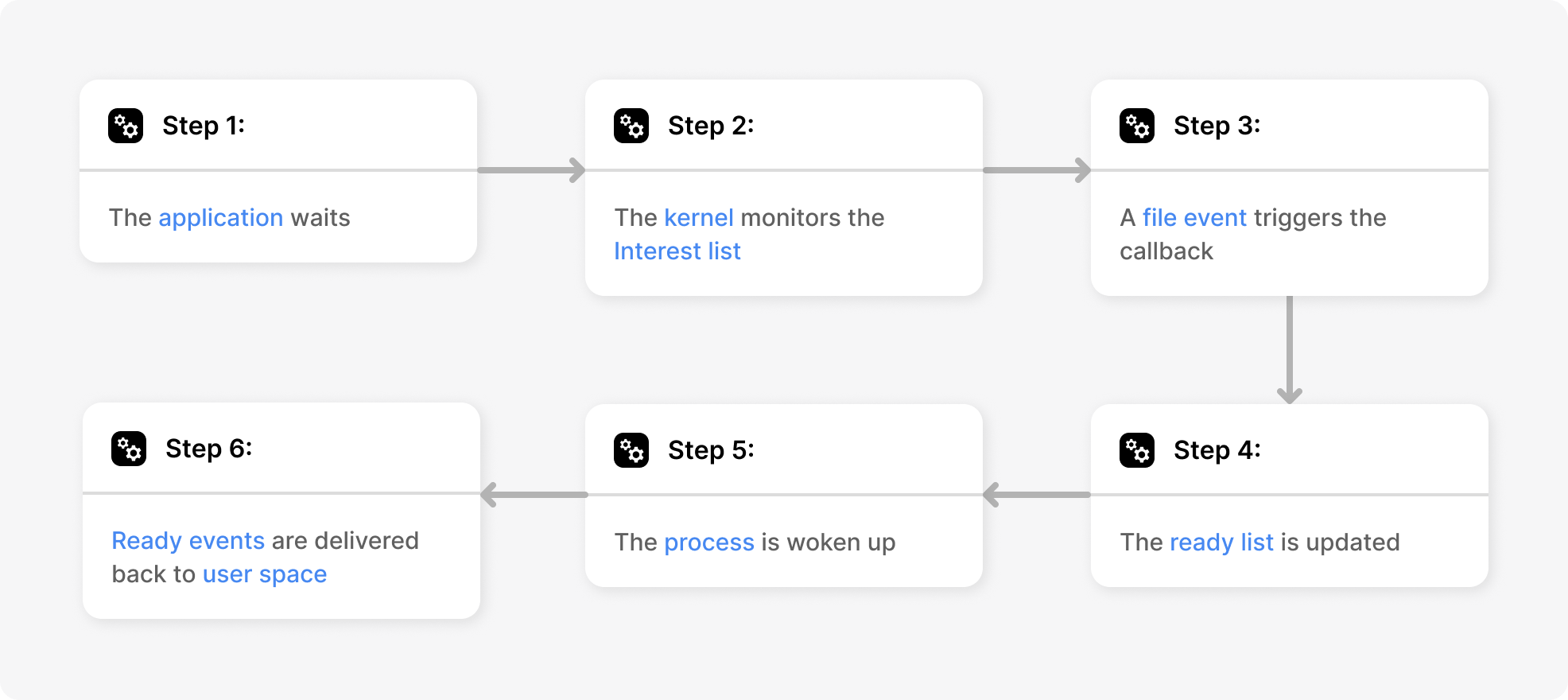The image size is (1568, 700).
Task: Open the blue "application" link
Action: click(x=221, y=218)
